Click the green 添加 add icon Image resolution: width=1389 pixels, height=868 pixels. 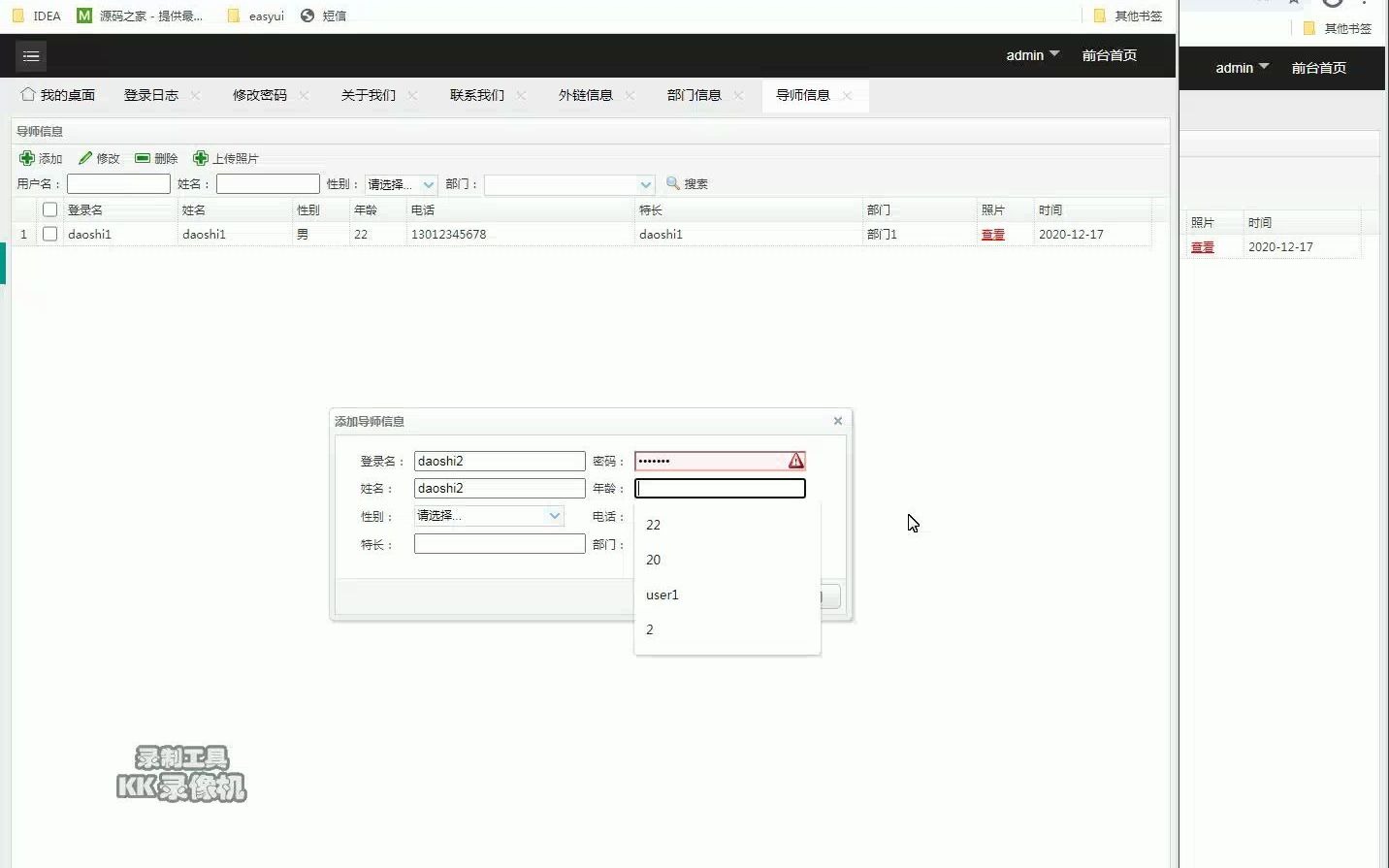pos(27,158)
